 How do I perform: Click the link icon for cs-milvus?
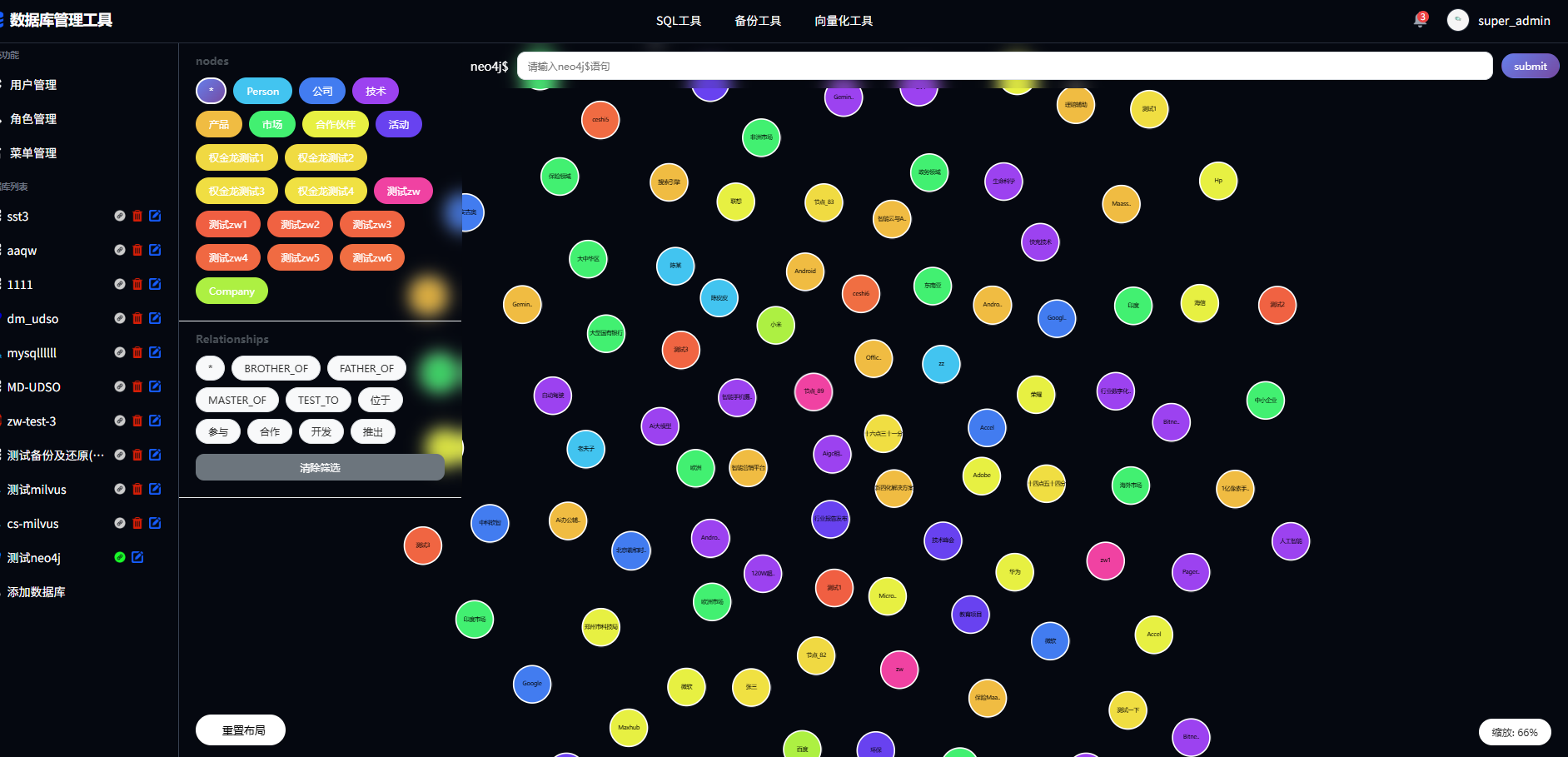(x=120, y=523)
